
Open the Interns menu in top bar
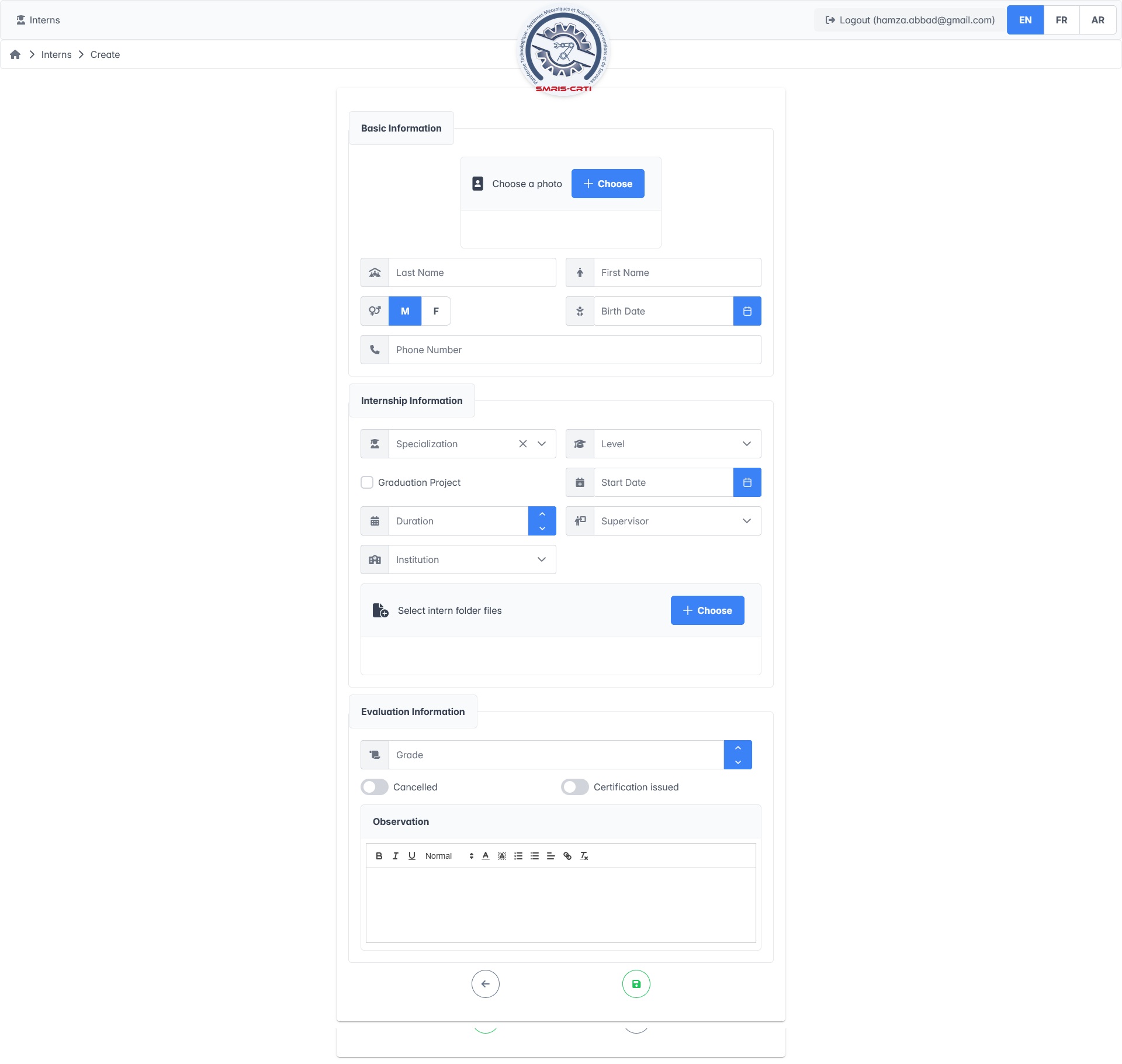coord(38,20)
